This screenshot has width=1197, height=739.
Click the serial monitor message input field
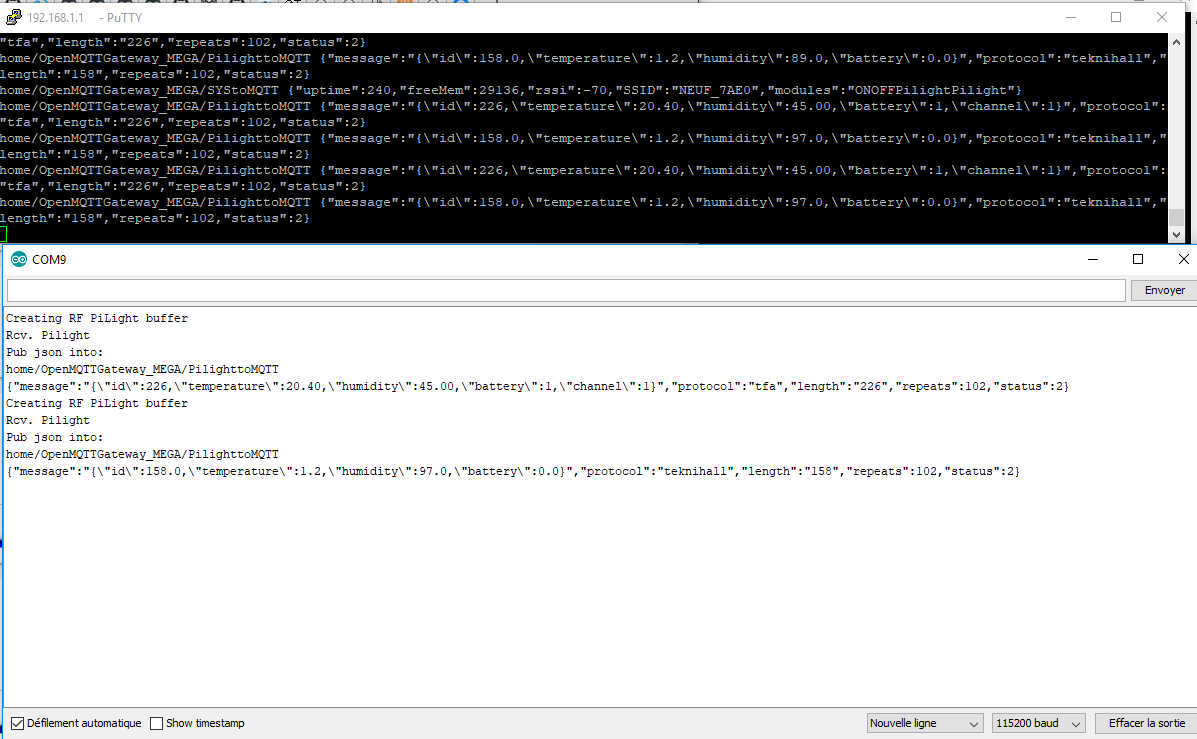565,290
